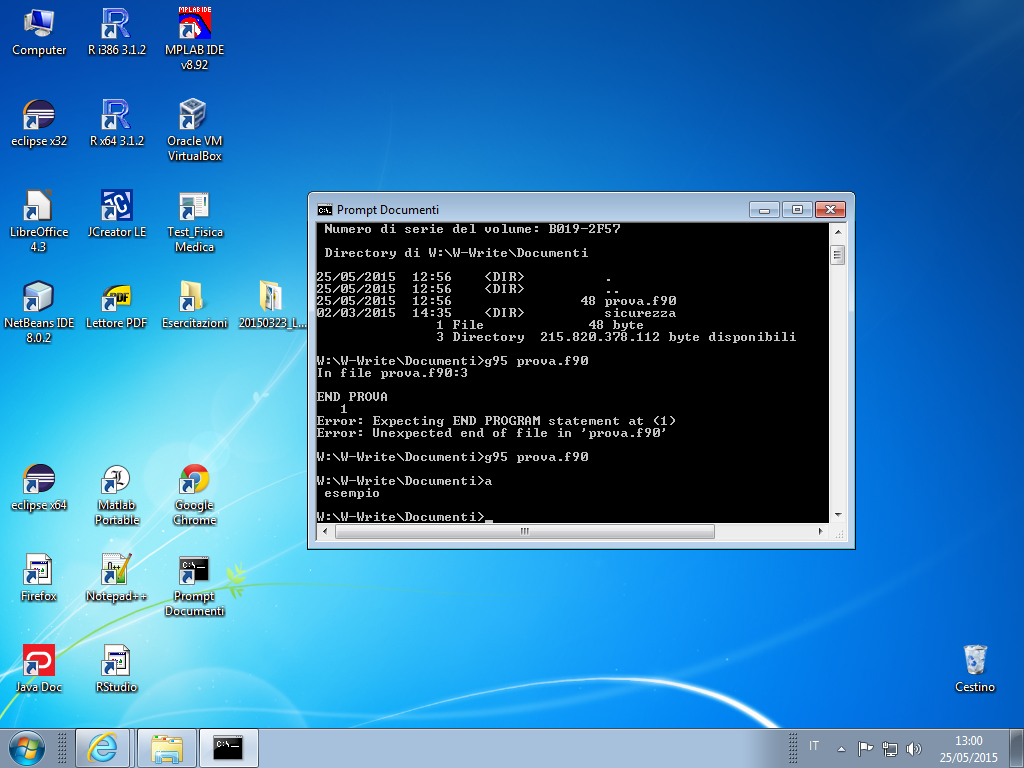
Task: Open the MPLAB IDE v8.92 desktop icon
Action: [x=194, y=24]
